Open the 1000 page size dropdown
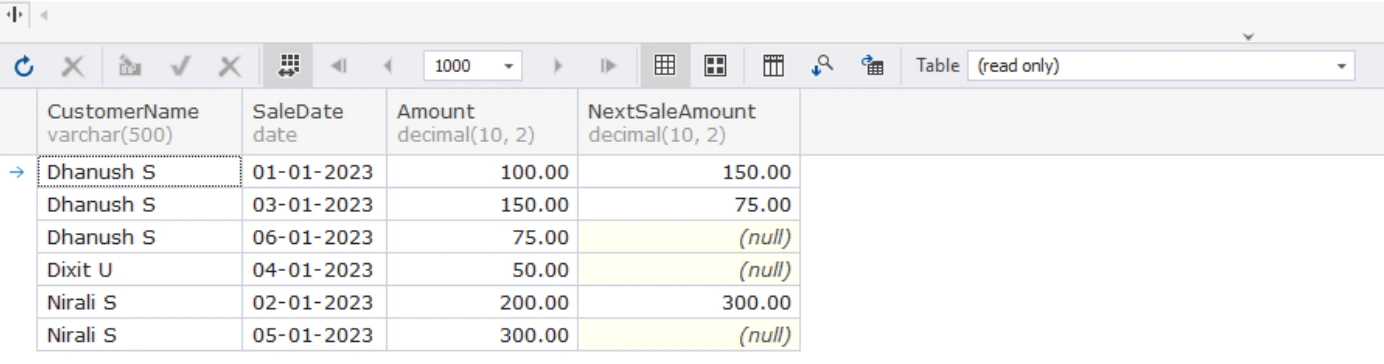 pyautogui.click(x=509, y=67)
